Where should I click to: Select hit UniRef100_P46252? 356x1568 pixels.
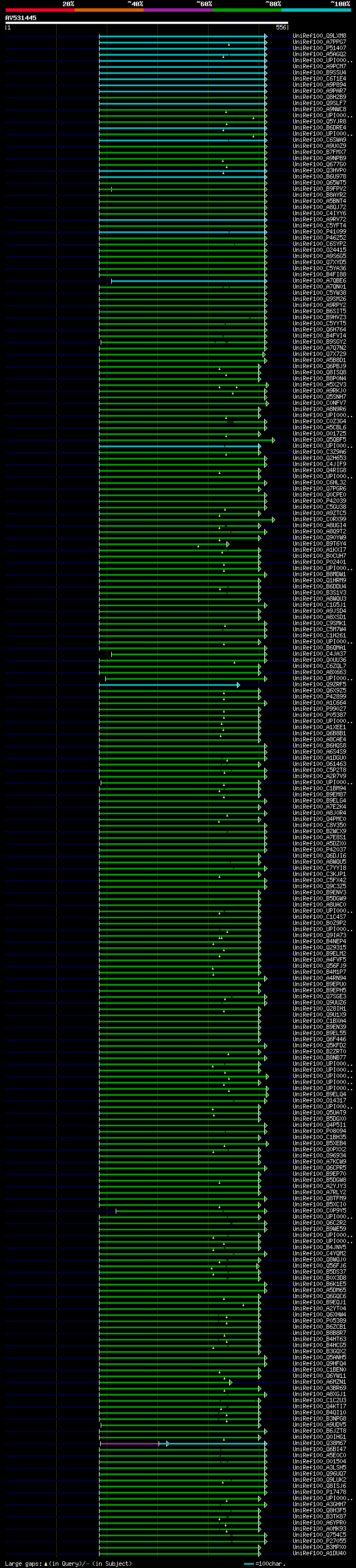pyautogui.click(x=319, y=238)
